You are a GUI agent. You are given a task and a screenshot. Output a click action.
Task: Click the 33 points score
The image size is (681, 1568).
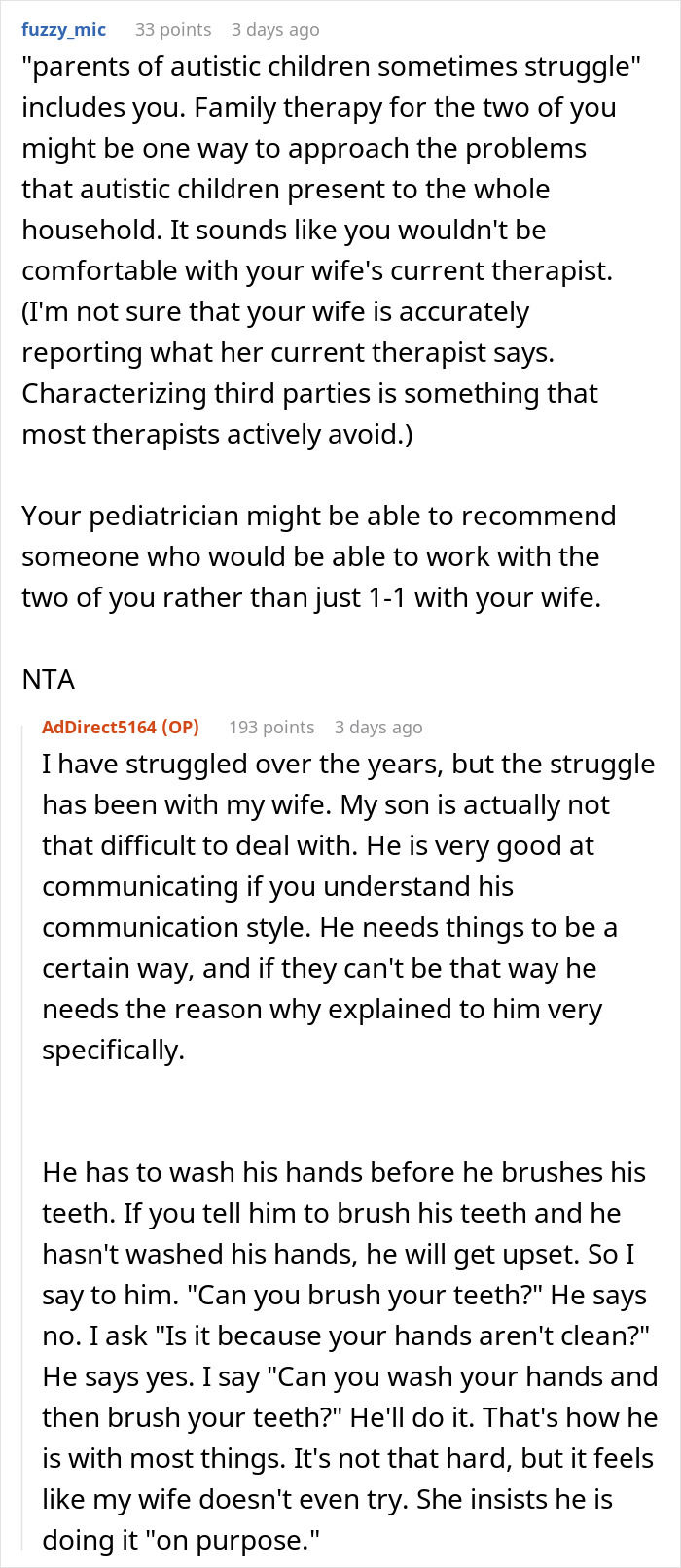pyautogui.click(x=172, y=29)
